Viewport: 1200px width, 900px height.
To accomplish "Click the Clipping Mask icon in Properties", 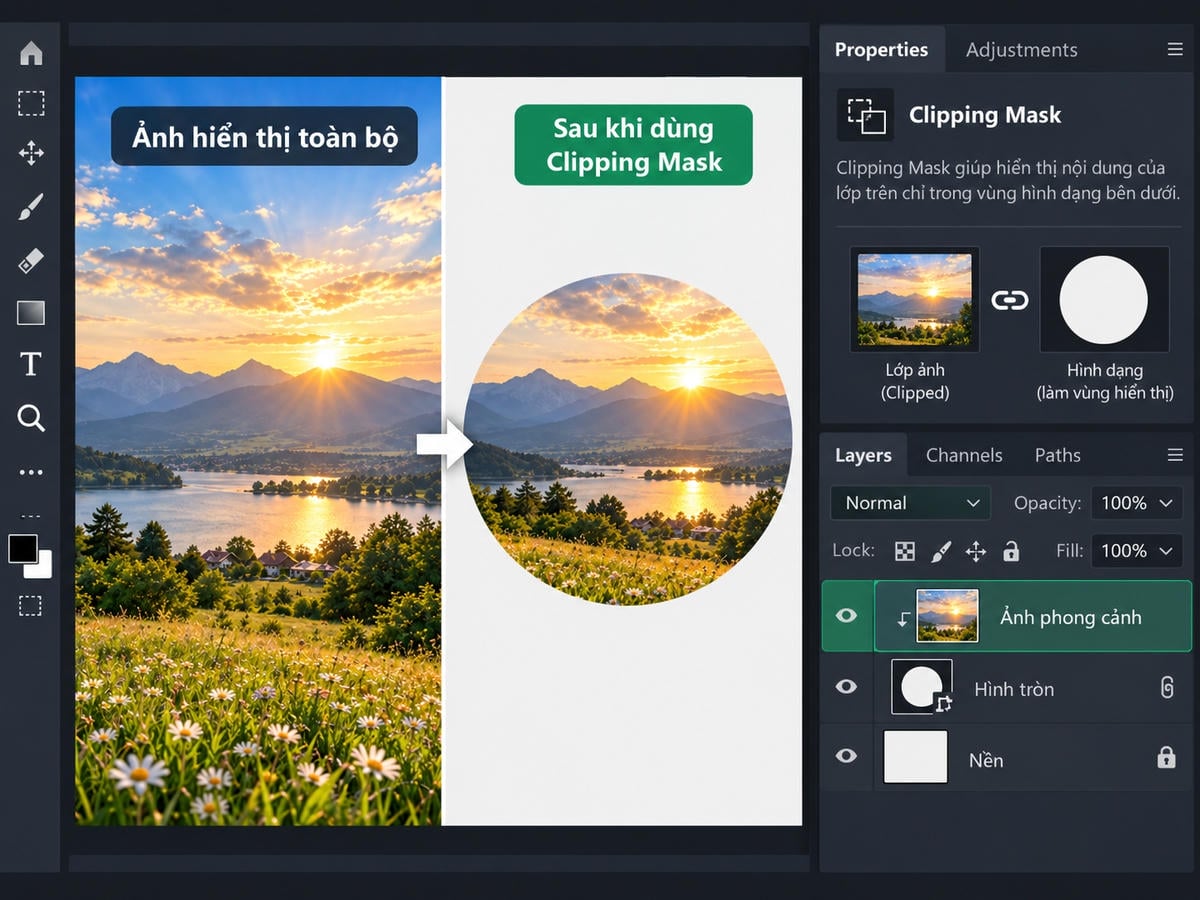I will (865, 115).
